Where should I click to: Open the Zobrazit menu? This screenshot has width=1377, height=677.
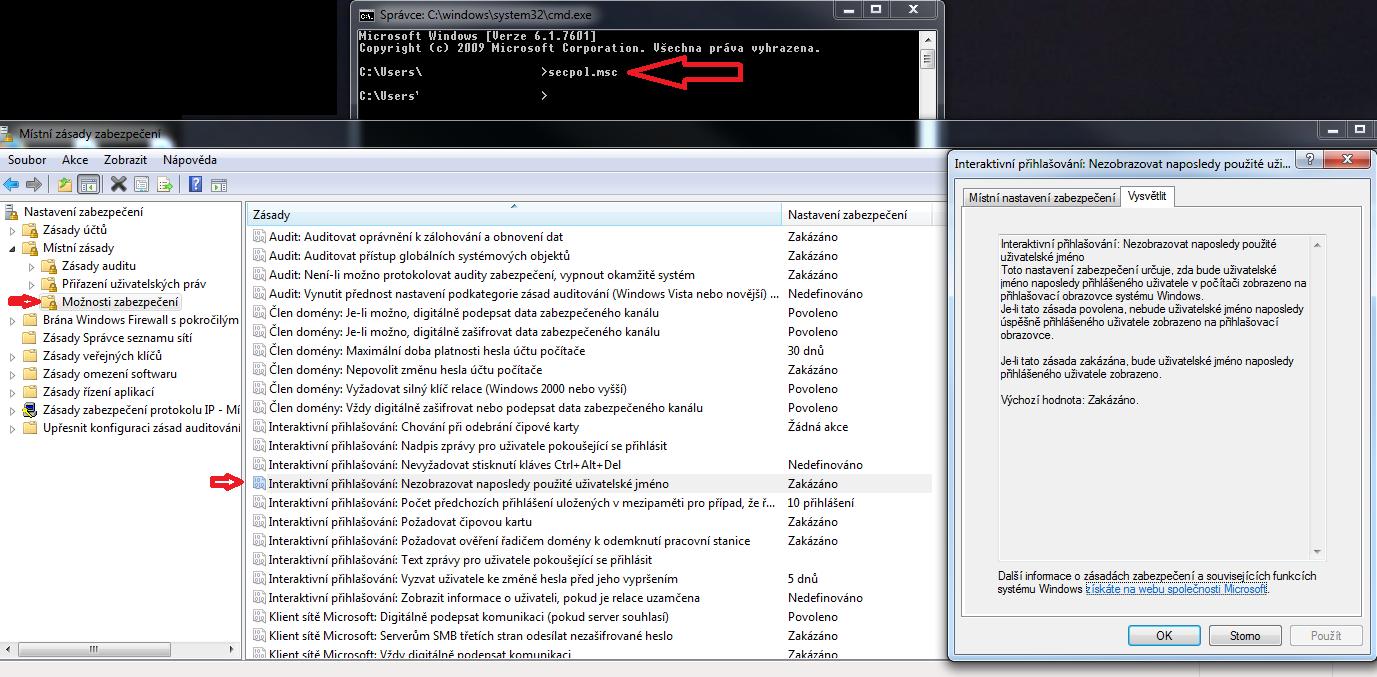[125, 160]
